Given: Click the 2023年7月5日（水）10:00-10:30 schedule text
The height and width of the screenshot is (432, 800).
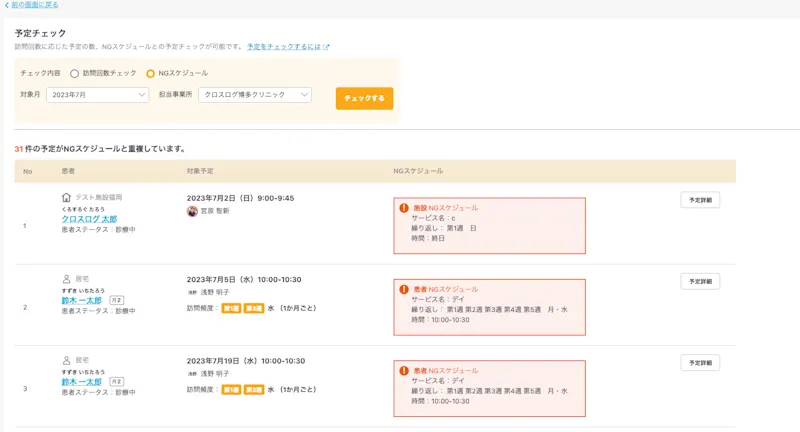Looking at the screenshot, I should pos(244,279).
